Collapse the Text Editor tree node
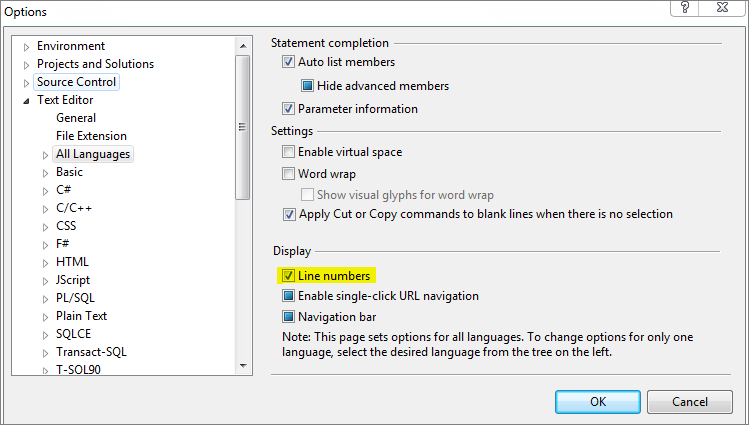This screenshot has width=749, height=425. click(27, 100)
